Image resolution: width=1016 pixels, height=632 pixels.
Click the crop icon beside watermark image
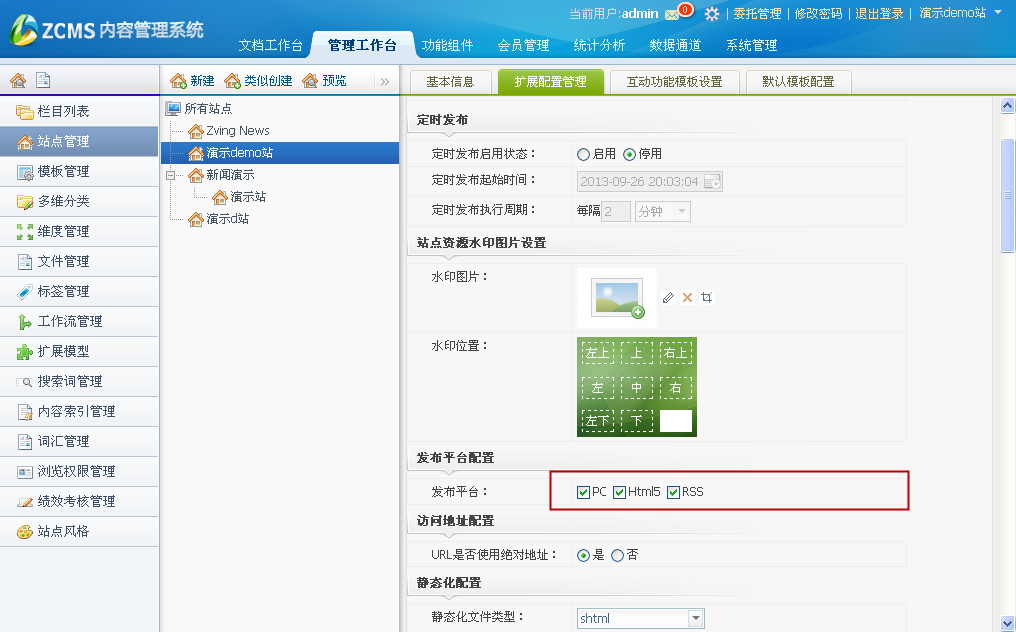707,298
